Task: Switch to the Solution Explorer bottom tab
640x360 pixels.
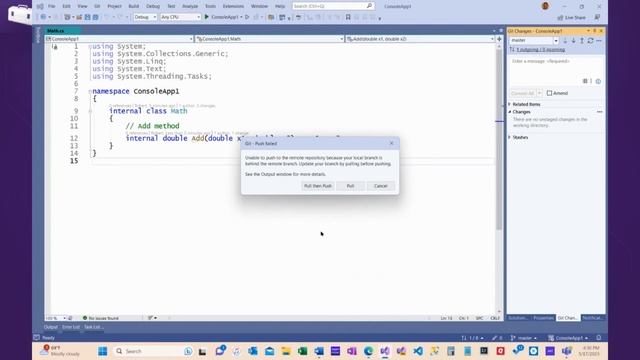Action: [518, 318]
